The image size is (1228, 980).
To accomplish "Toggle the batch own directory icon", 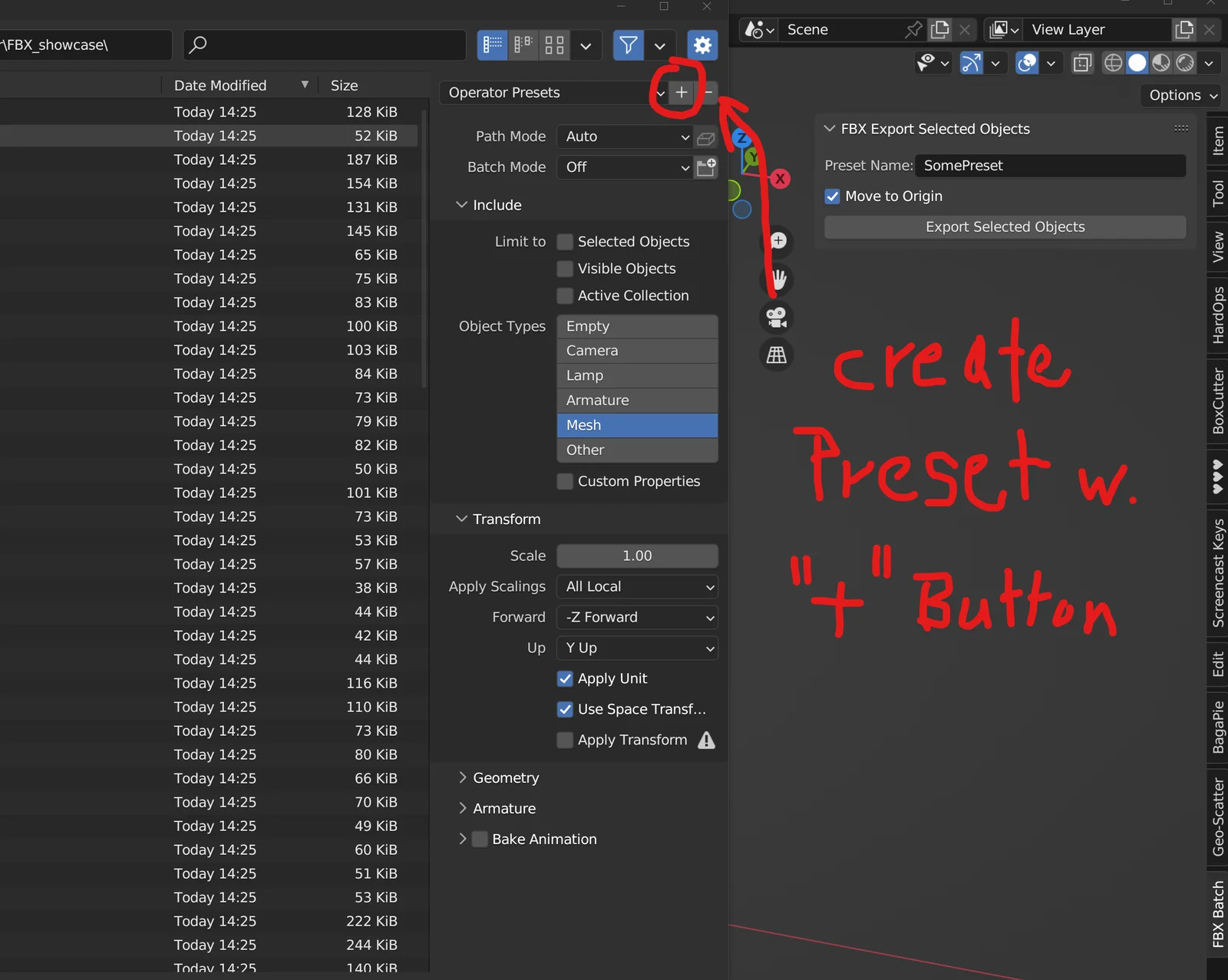I will [705, 167].
